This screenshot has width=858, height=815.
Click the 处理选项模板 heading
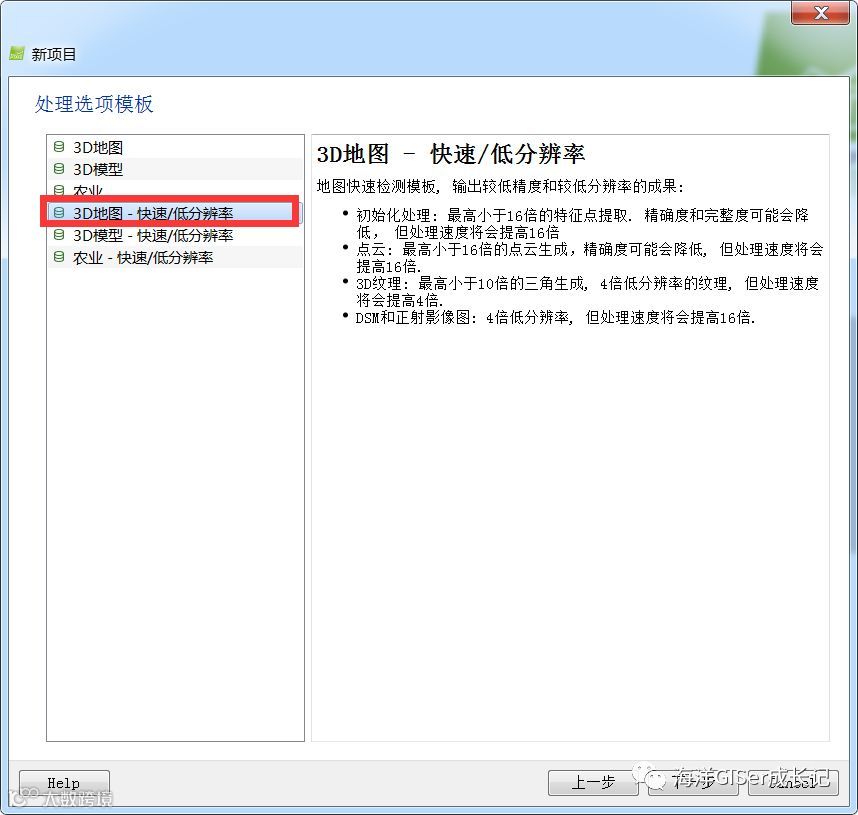[x=94, y=104]
